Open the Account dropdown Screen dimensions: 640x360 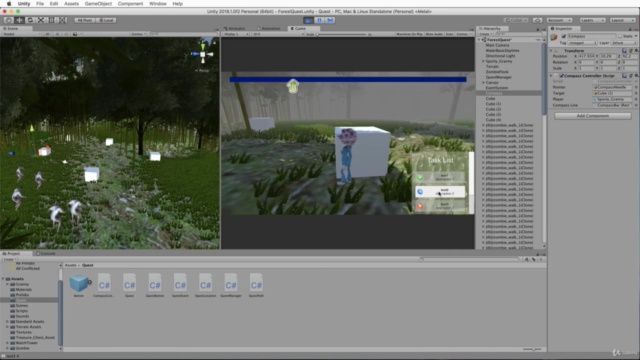pyautogui.click(x=559, y=20)
